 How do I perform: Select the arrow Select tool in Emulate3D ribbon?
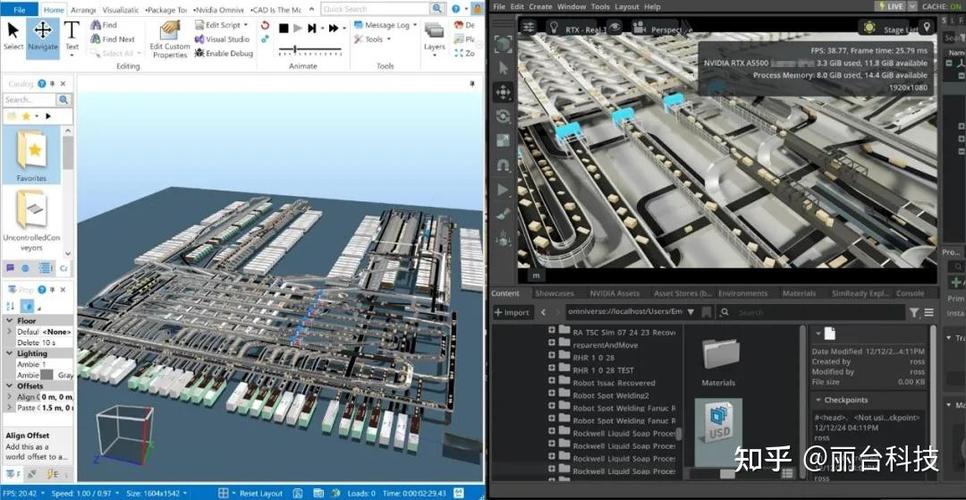tap(13, 36)
